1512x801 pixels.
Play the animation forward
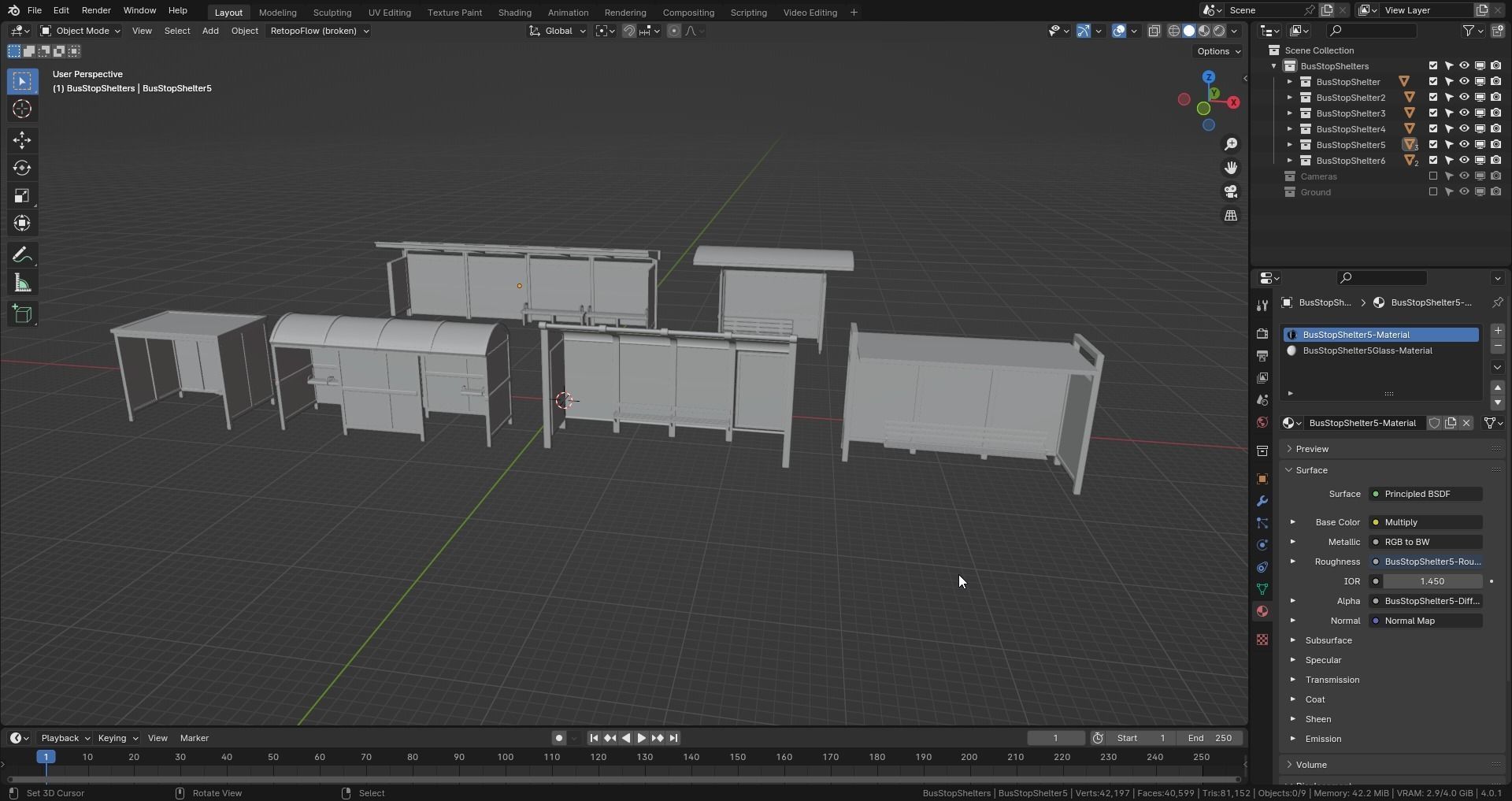click(x=641, y=738)
